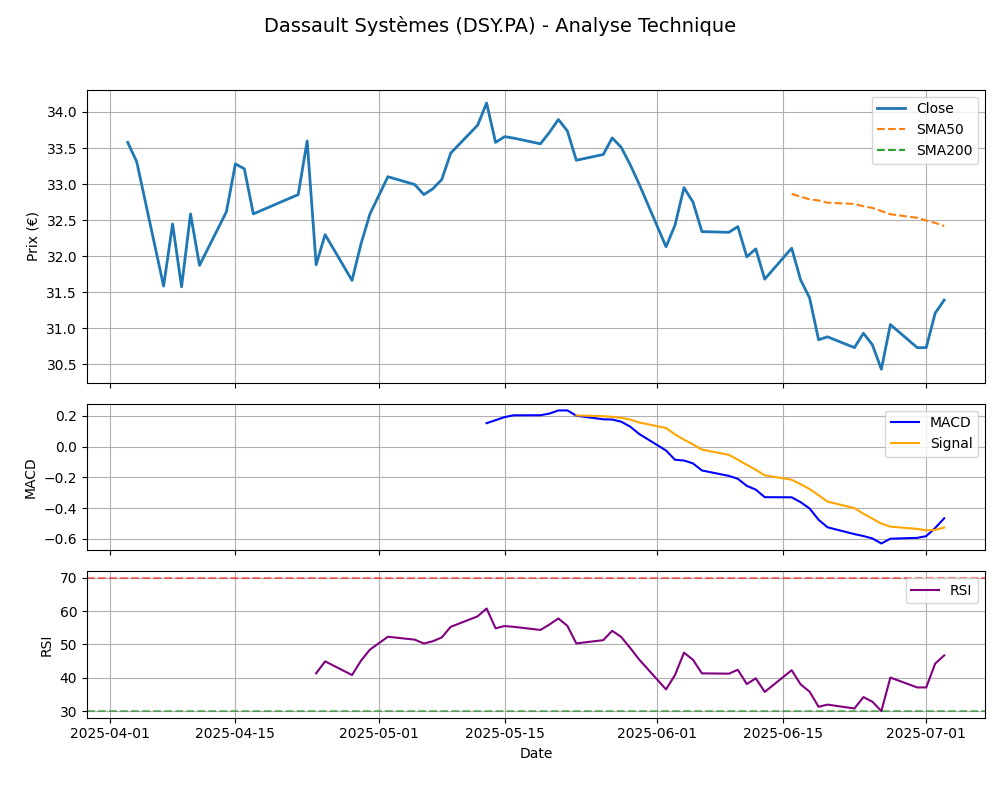Viewport: 1000px width, 800px height.
Task: Select the "MACD" legend label
Action: 950,422
